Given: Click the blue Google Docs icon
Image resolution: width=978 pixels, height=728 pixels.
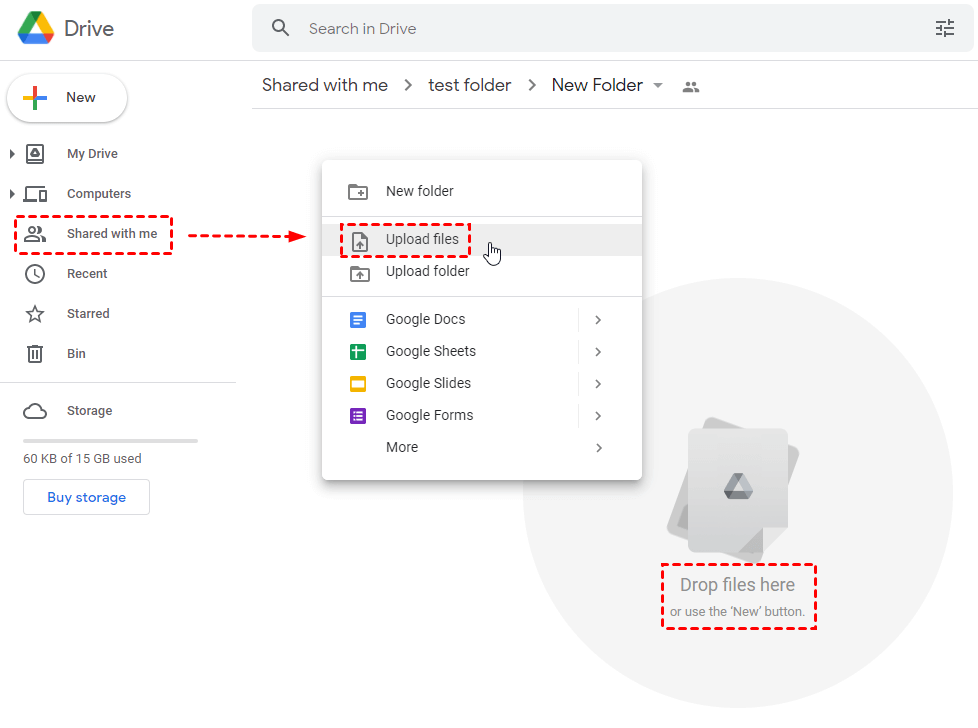Looking at the screenshot, I should coord(358,320).
